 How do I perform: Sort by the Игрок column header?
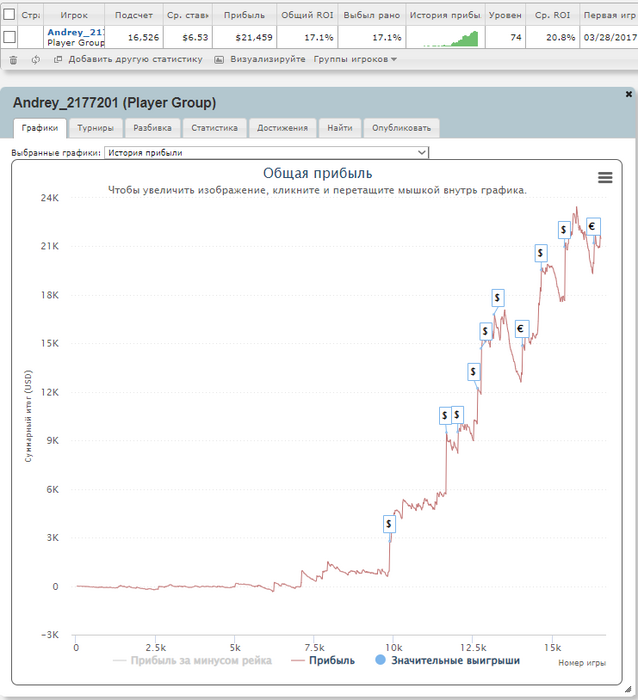click(74, 15)
